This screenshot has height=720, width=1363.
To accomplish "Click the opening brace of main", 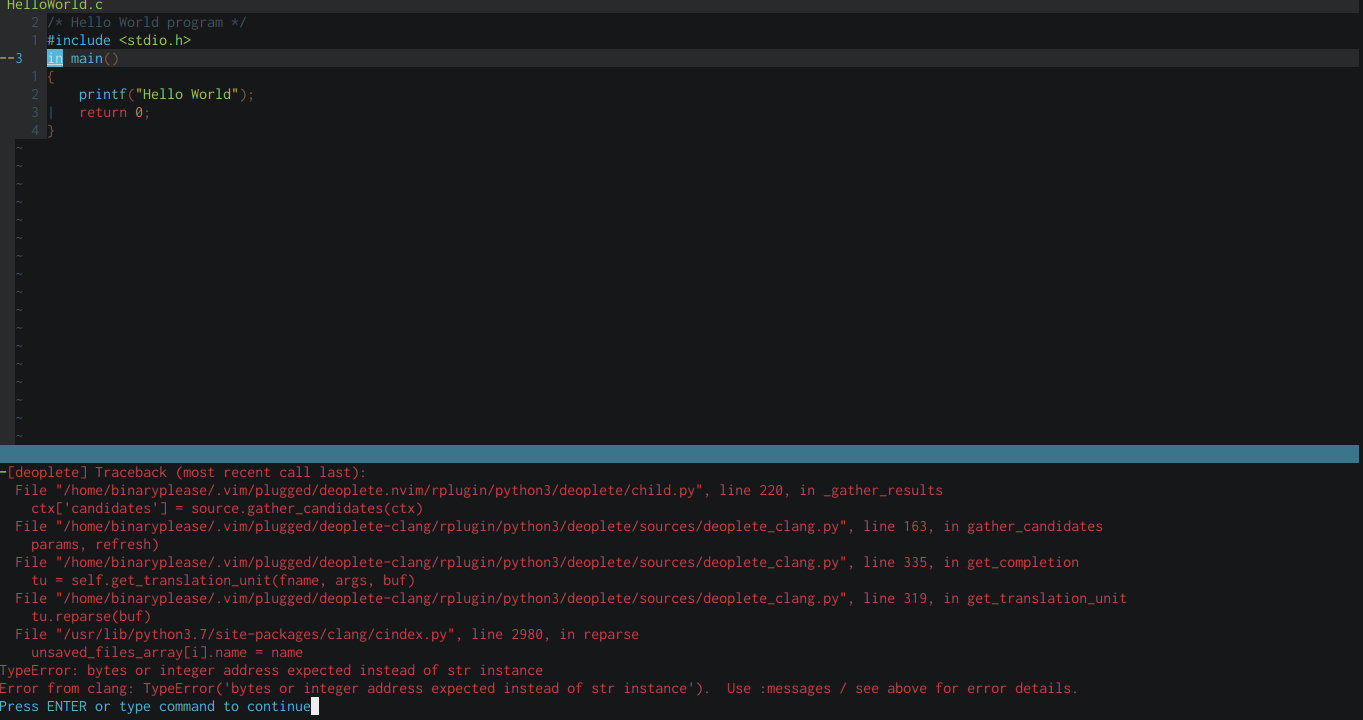I will (48, 76).
